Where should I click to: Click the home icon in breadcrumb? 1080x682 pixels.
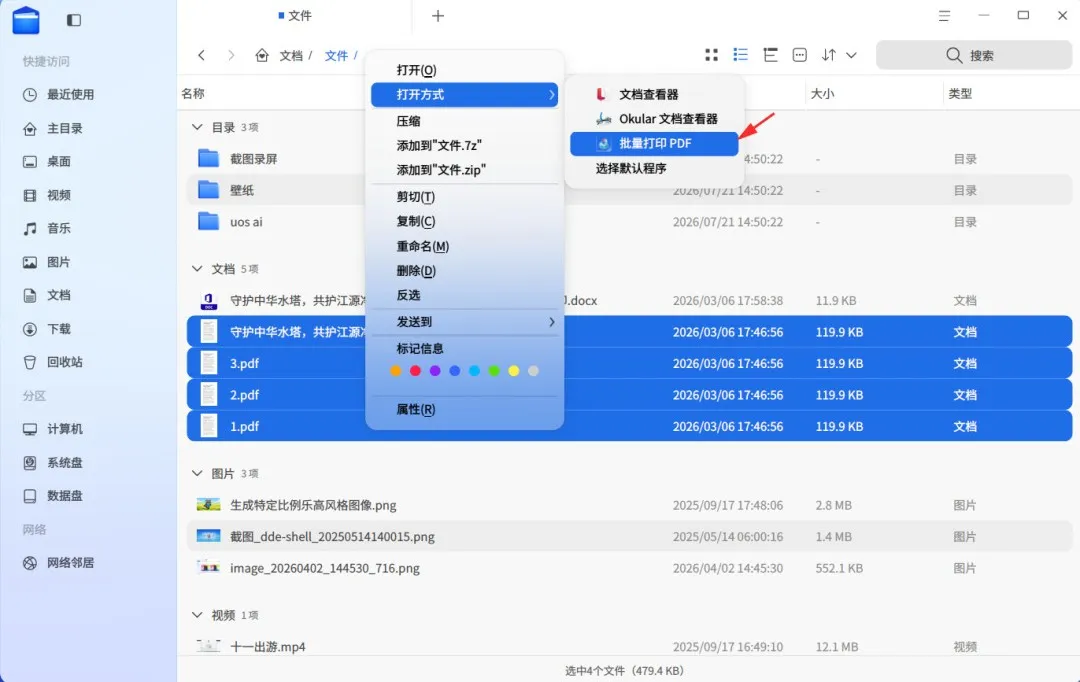(x=262, y=55)
